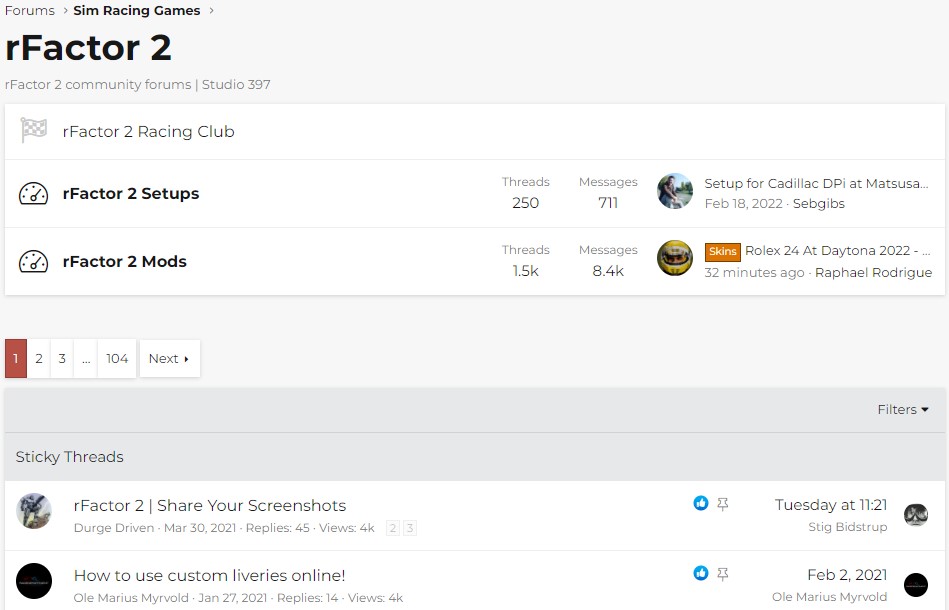Go to the Next page of threads

tap(169, 358)
